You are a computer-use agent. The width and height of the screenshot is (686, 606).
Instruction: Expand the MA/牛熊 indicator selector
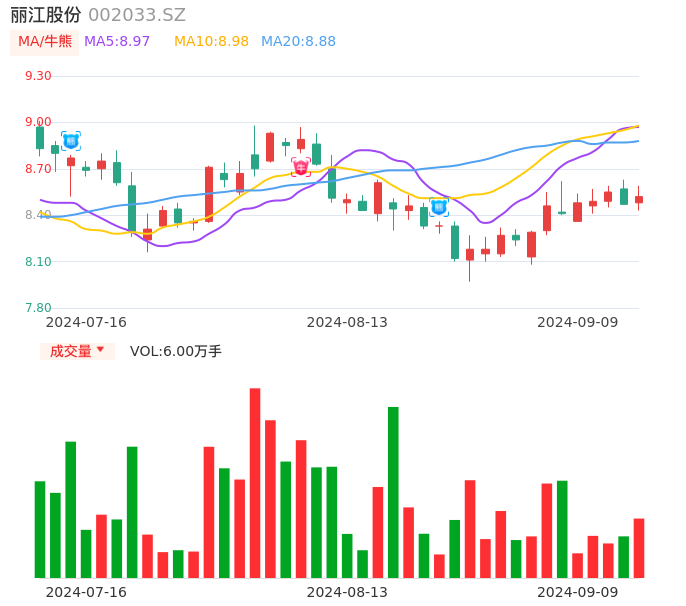(45, 41)
